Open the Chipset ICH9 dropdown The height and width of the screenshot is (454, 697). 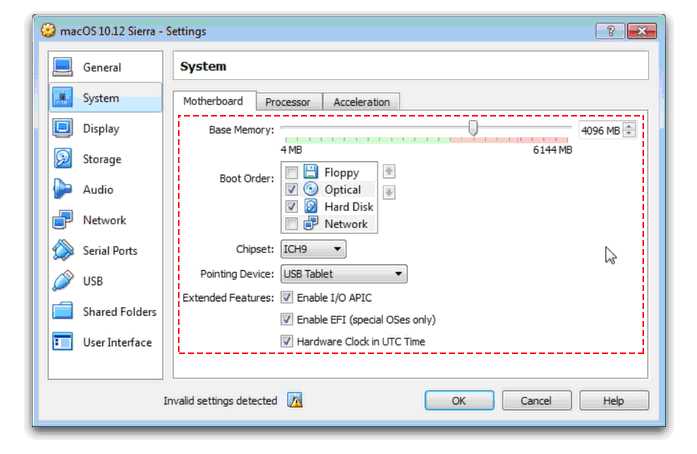(x=313, y=249)
